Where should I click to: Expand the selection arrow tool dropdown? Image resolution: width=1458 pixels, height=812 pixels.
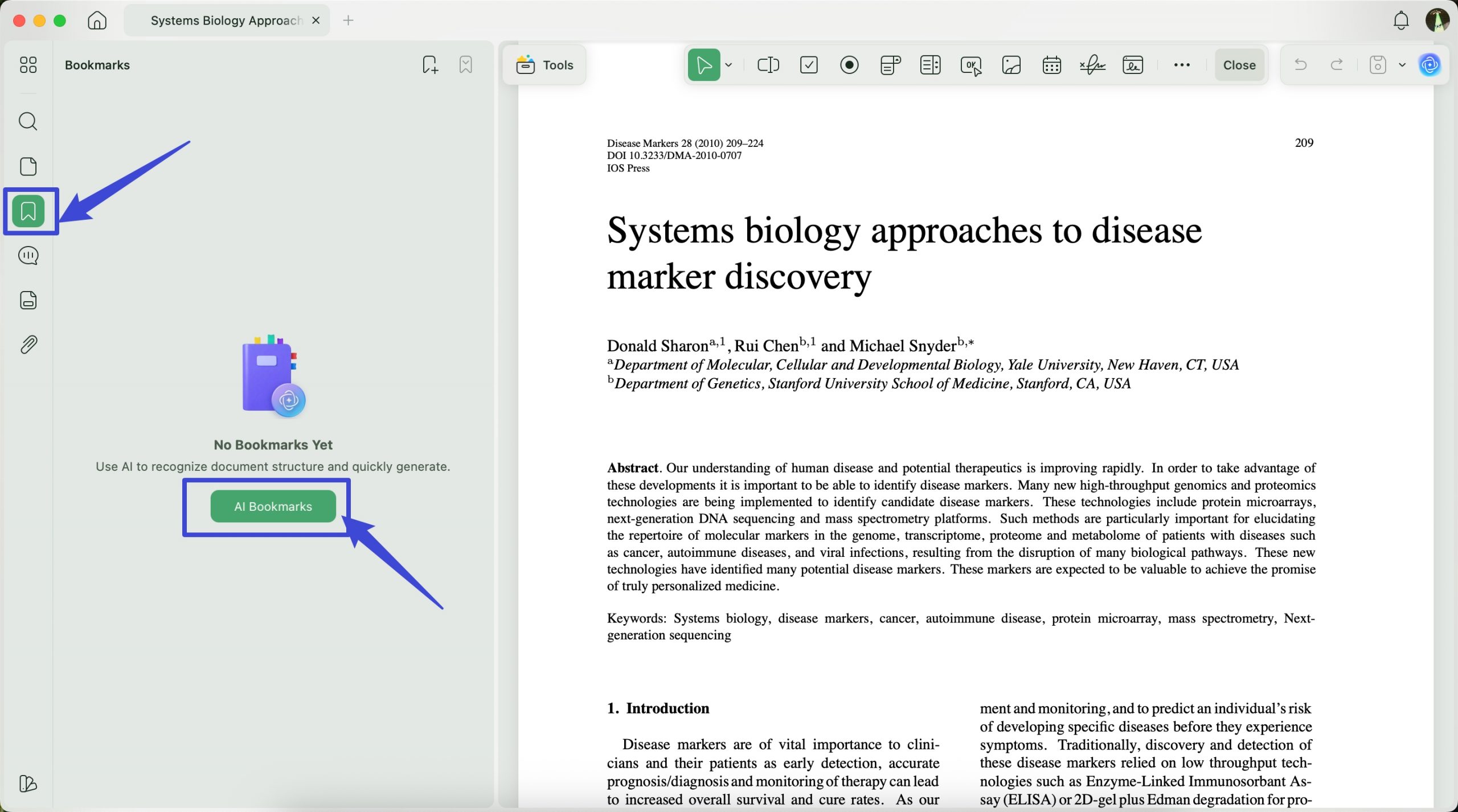728,65
